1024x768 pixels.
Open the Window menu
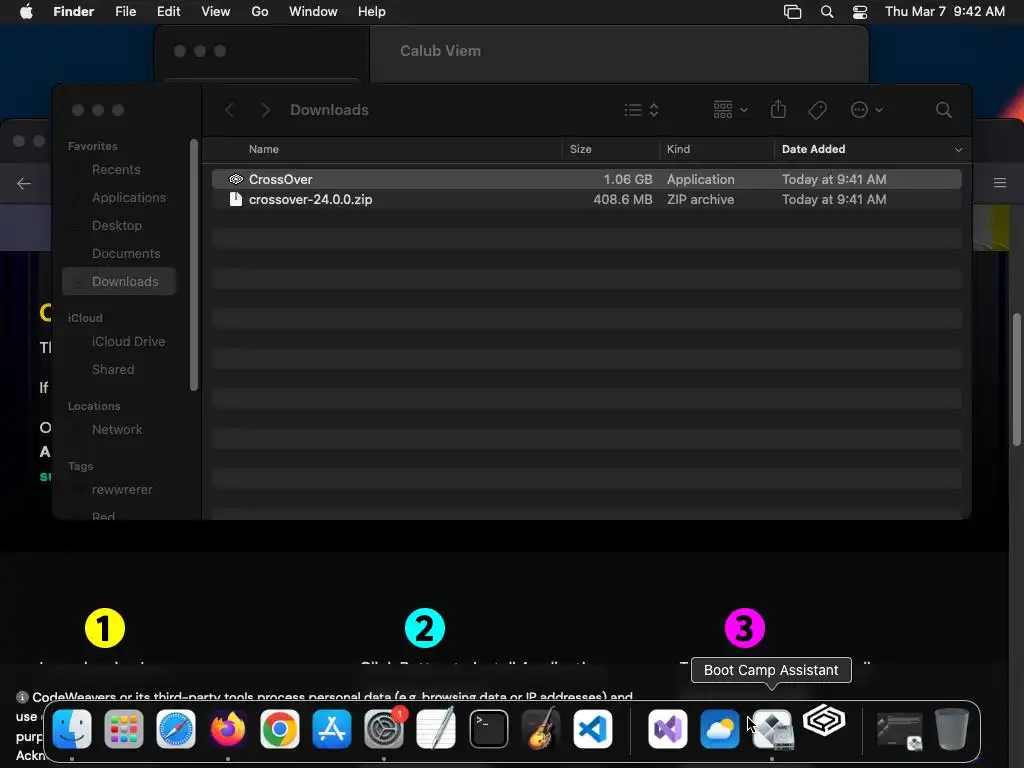click(x=313, y=12)
